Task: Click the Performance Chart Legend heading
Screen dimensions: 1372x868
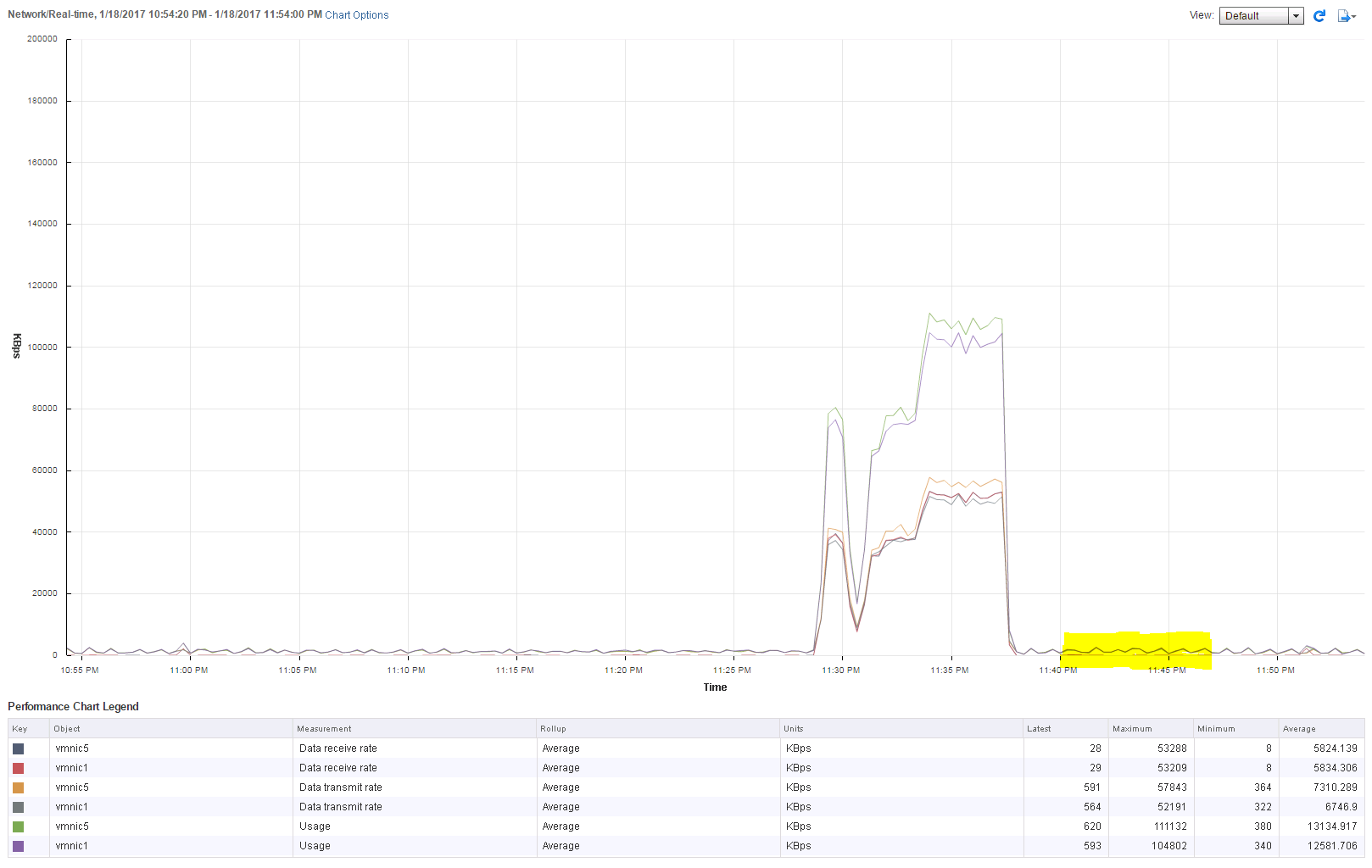Action: 73,707
